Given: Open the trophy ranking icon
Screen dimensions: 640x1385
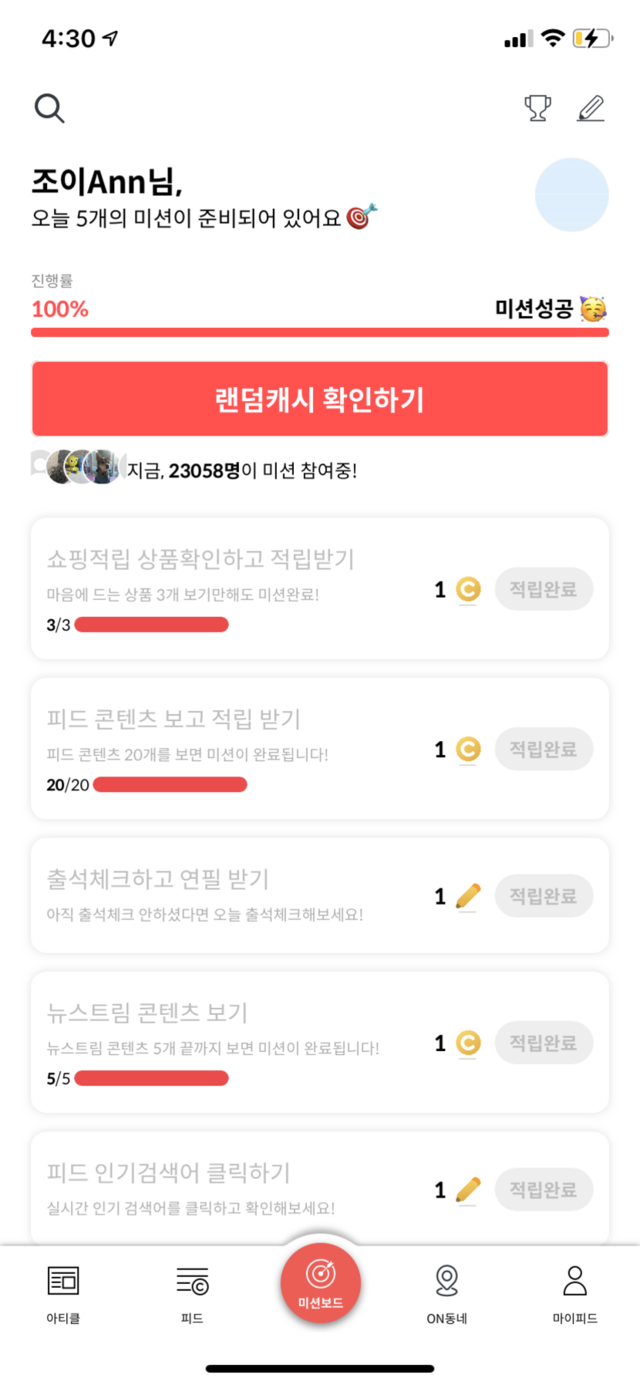Looking at the screenshot, I should pyautogui.click(x=538, y=108).
